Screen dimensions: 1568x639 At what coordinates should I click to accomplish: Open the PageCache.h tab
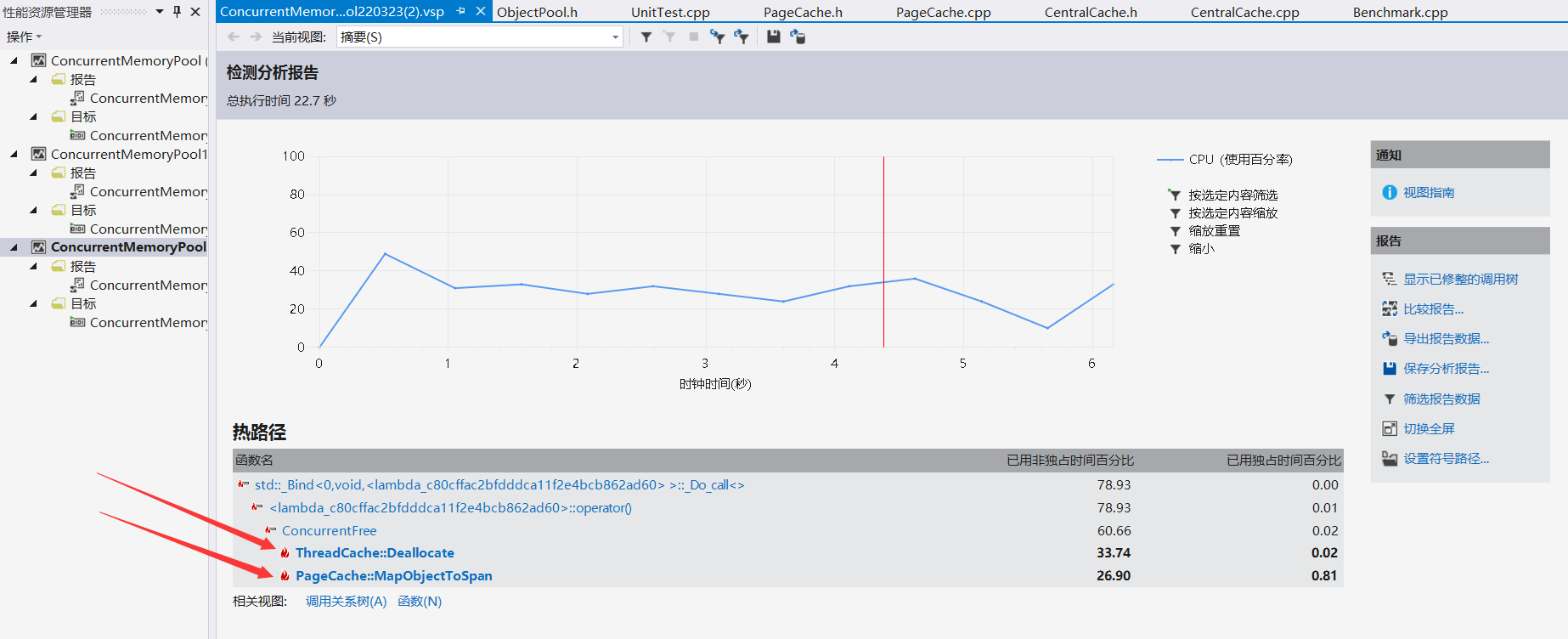click(803, 12)
